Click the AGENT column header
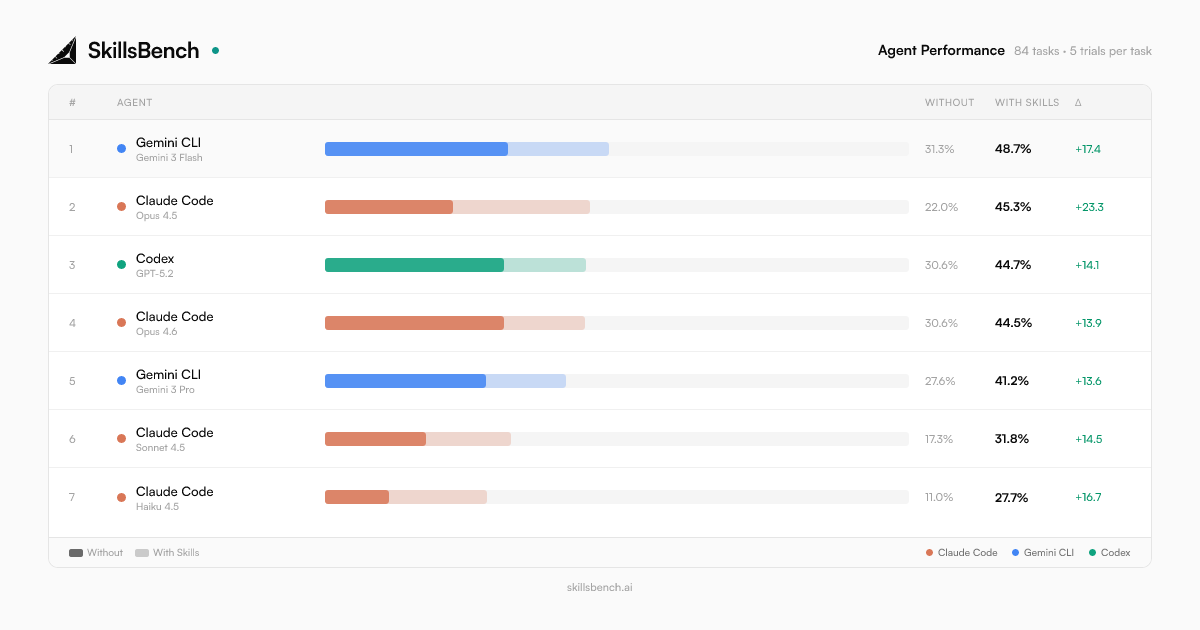The width and height of the screenshot is (1200, 630). [x=134, y=102]
